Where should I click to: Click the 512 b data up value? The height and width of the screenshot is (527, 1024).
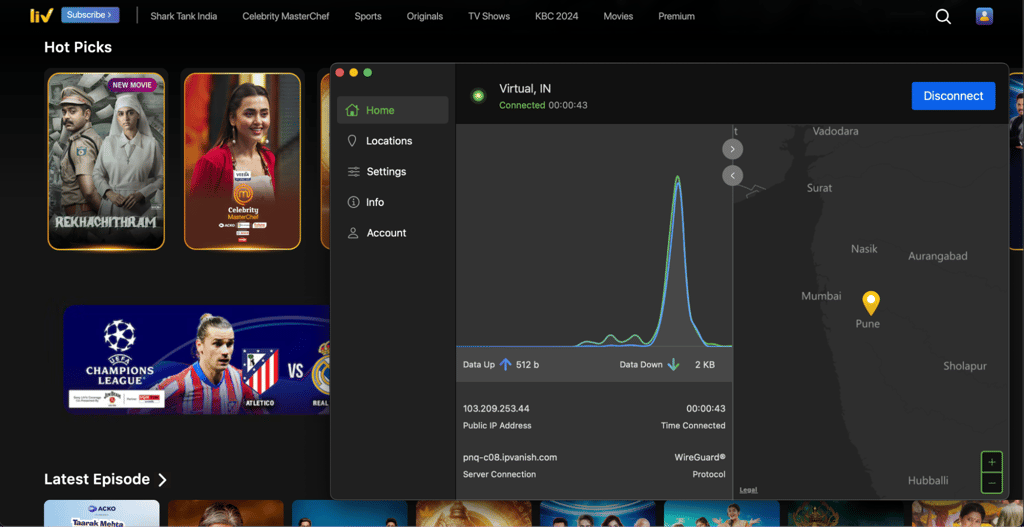point(527,365)
